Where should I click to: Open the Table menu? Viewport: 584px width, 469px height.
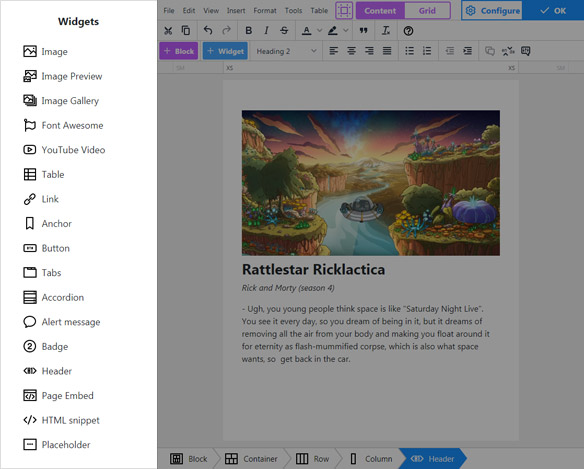(x=319, y=10)
